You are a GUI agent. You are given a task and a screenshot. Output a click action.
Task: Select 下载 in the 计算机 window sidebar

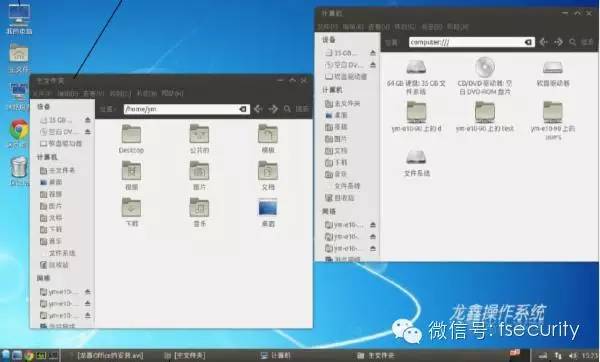coord(336,162)
